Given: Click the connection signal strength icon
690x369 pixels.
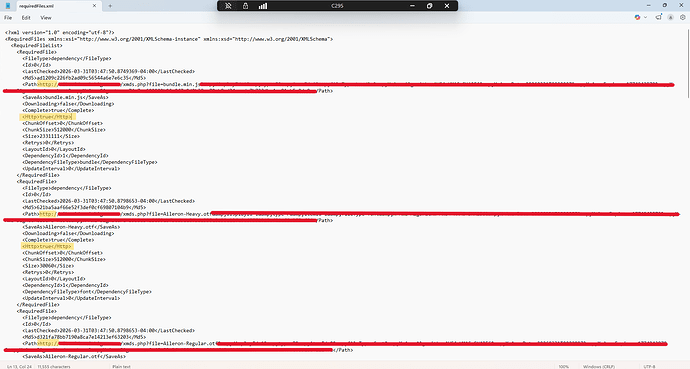Looking at the screenshot, I should (x=263, y=6).
